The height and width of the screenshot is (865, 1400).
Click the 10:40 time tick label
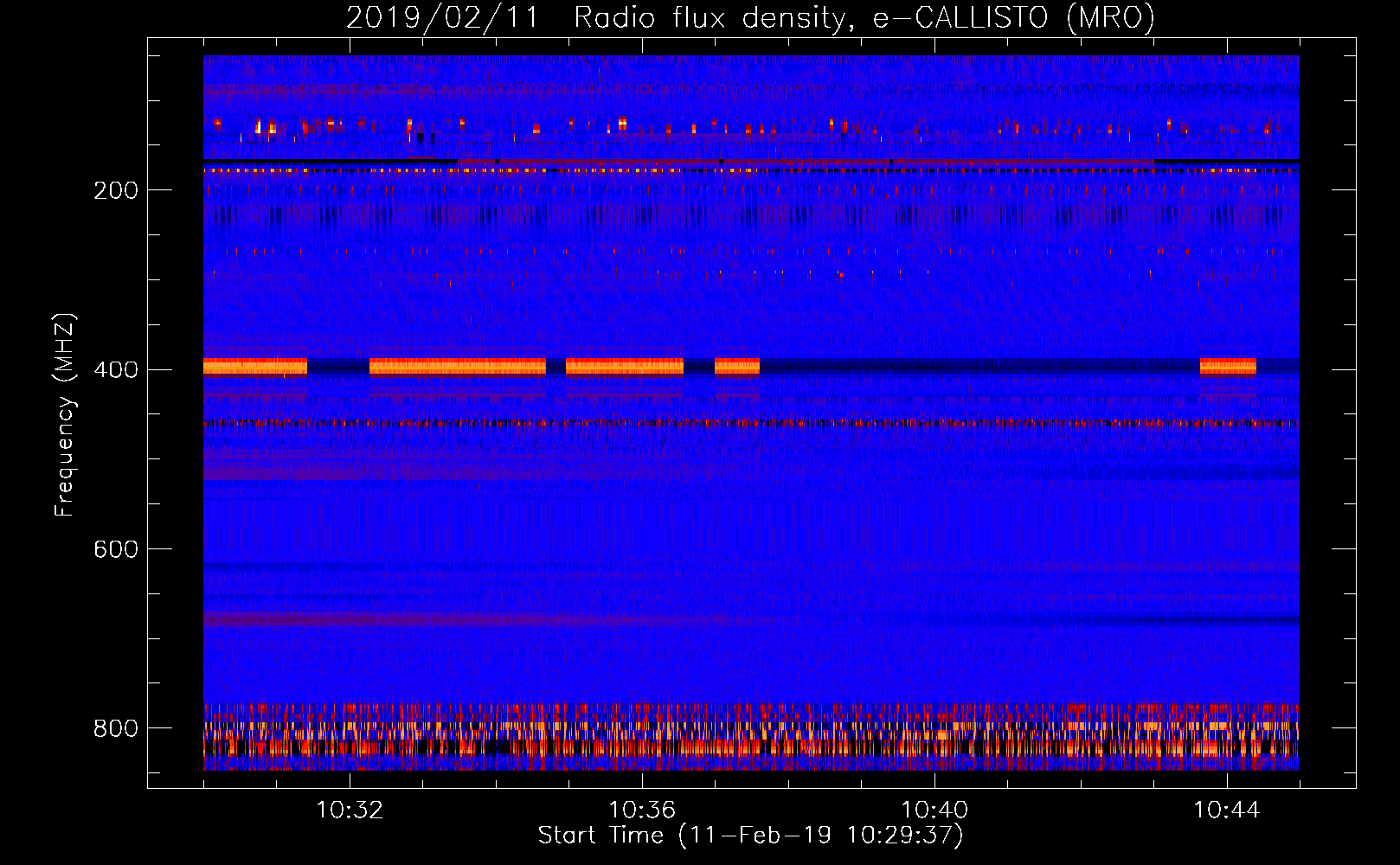(934, 811)
